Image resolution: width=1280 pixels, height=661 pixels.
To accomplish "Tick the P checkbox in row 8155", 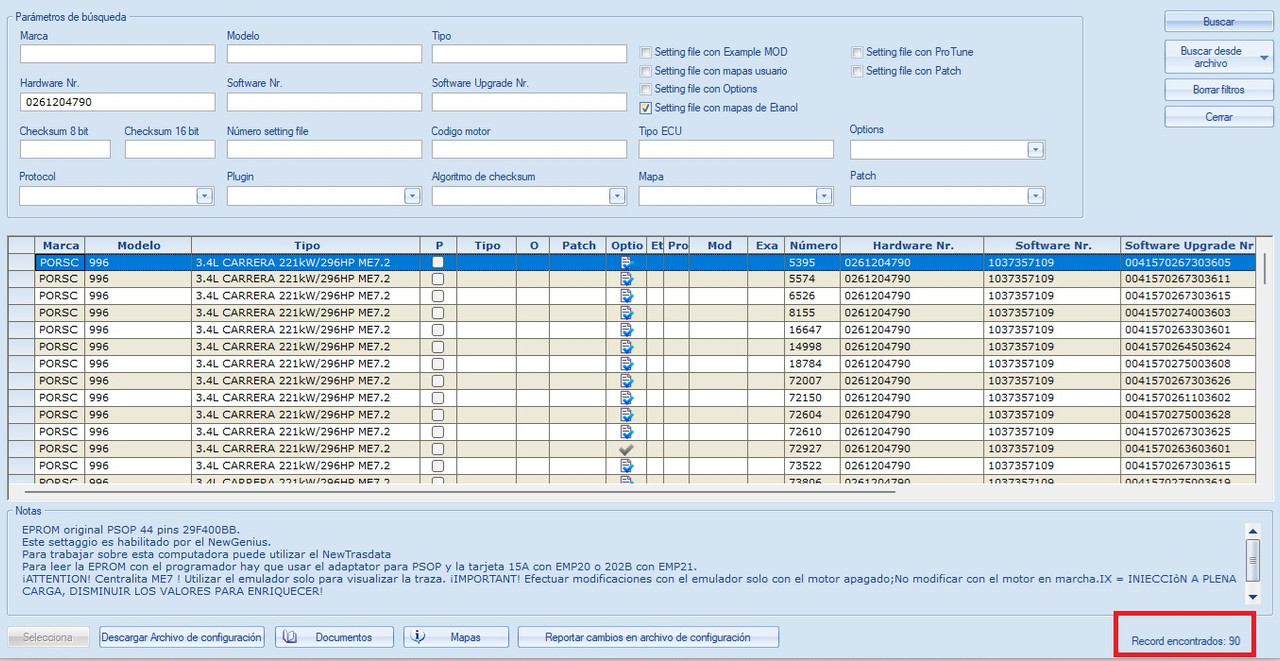I will 437,313.
